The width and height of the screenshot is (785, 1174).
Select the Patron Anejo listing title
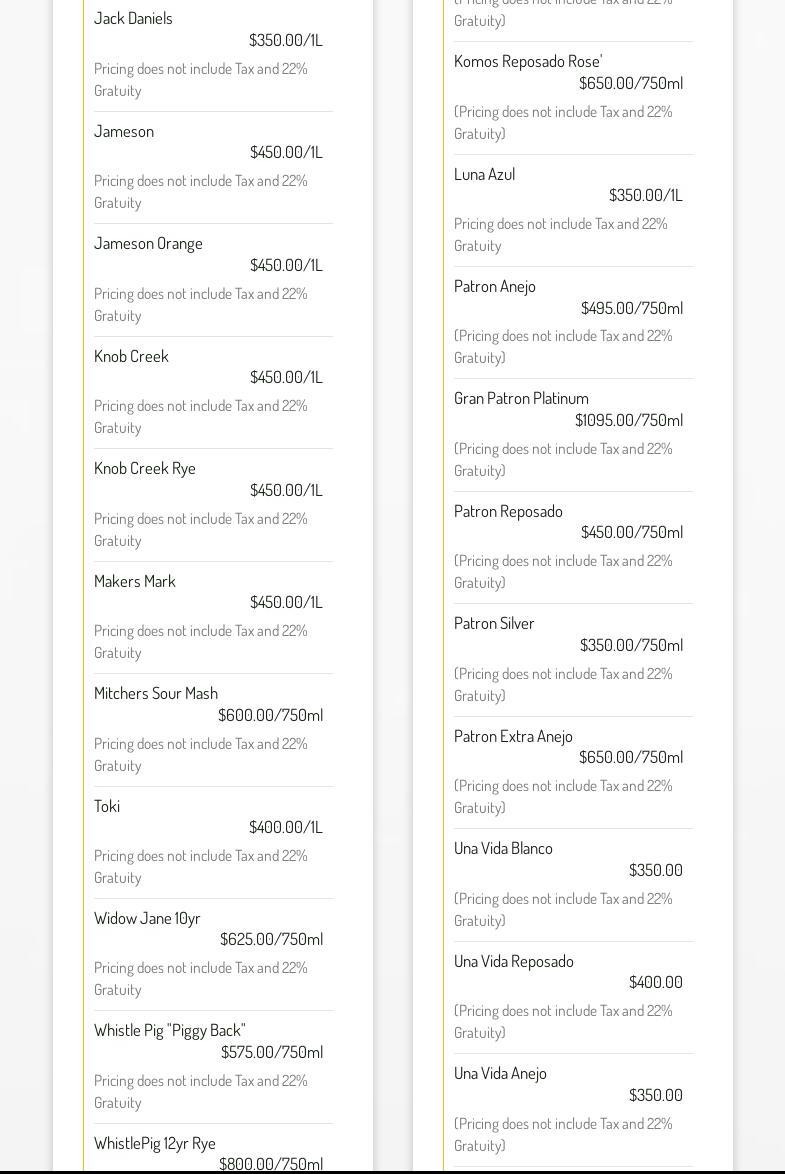[495, 286]
